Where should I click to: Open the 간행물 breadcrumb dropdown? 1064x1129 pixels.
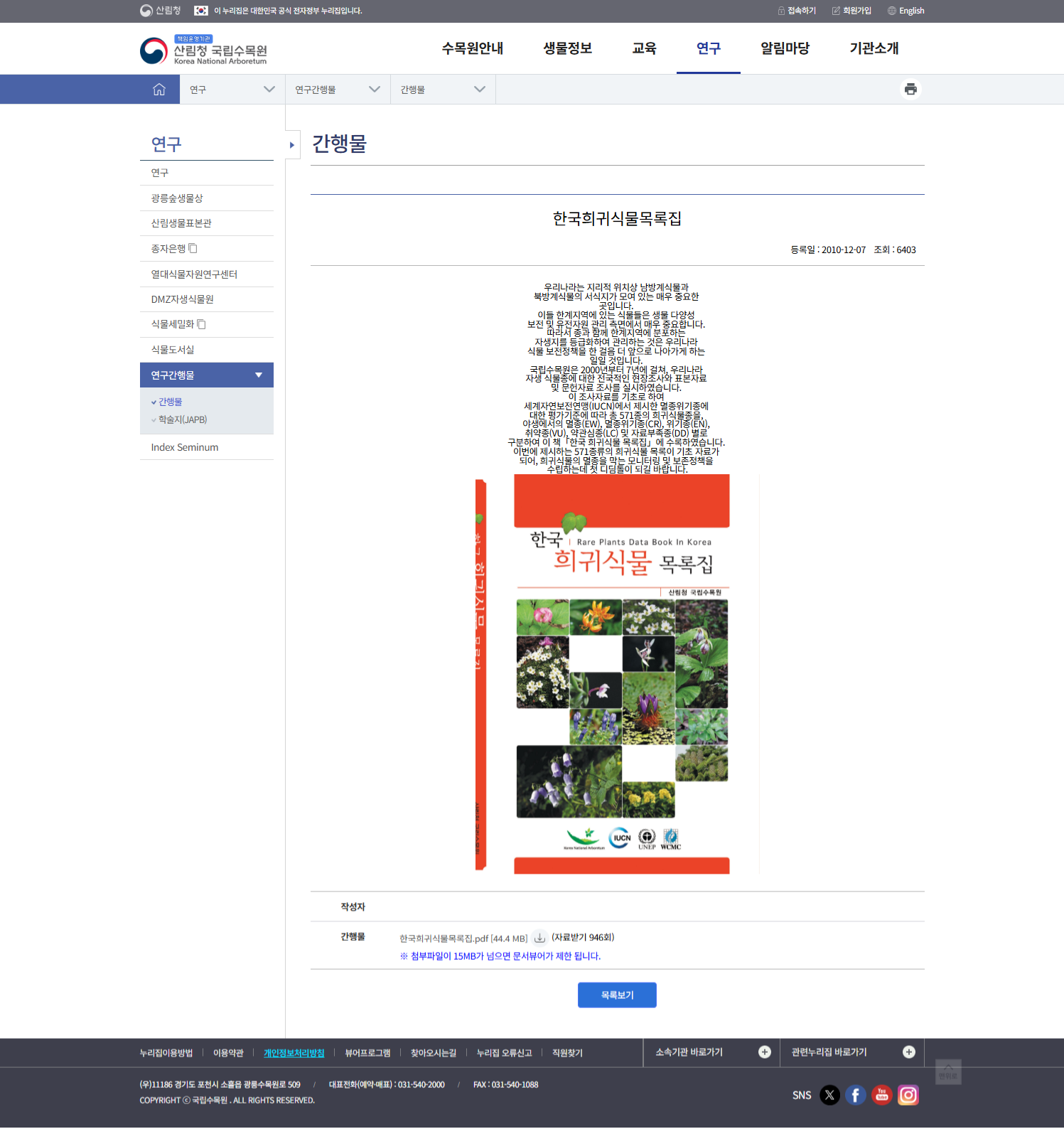[442, 90]
